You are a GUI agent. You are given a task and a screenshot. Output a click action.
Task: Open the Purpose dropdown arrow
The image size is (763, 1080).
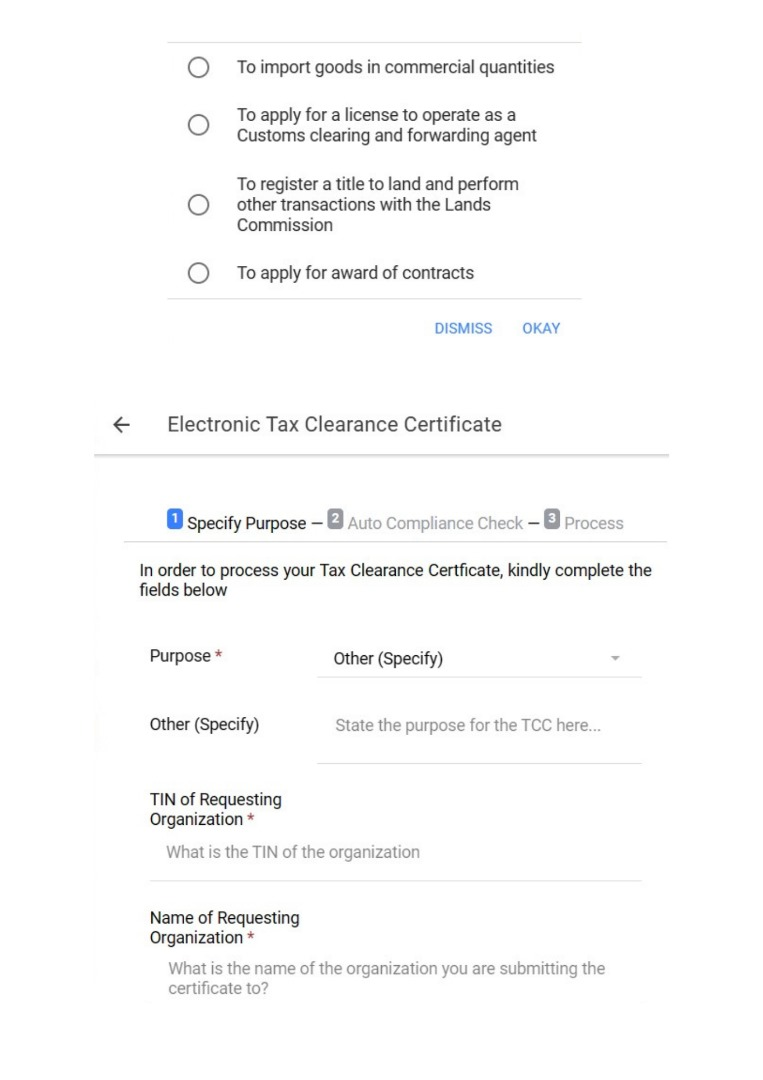coord(616,659)
